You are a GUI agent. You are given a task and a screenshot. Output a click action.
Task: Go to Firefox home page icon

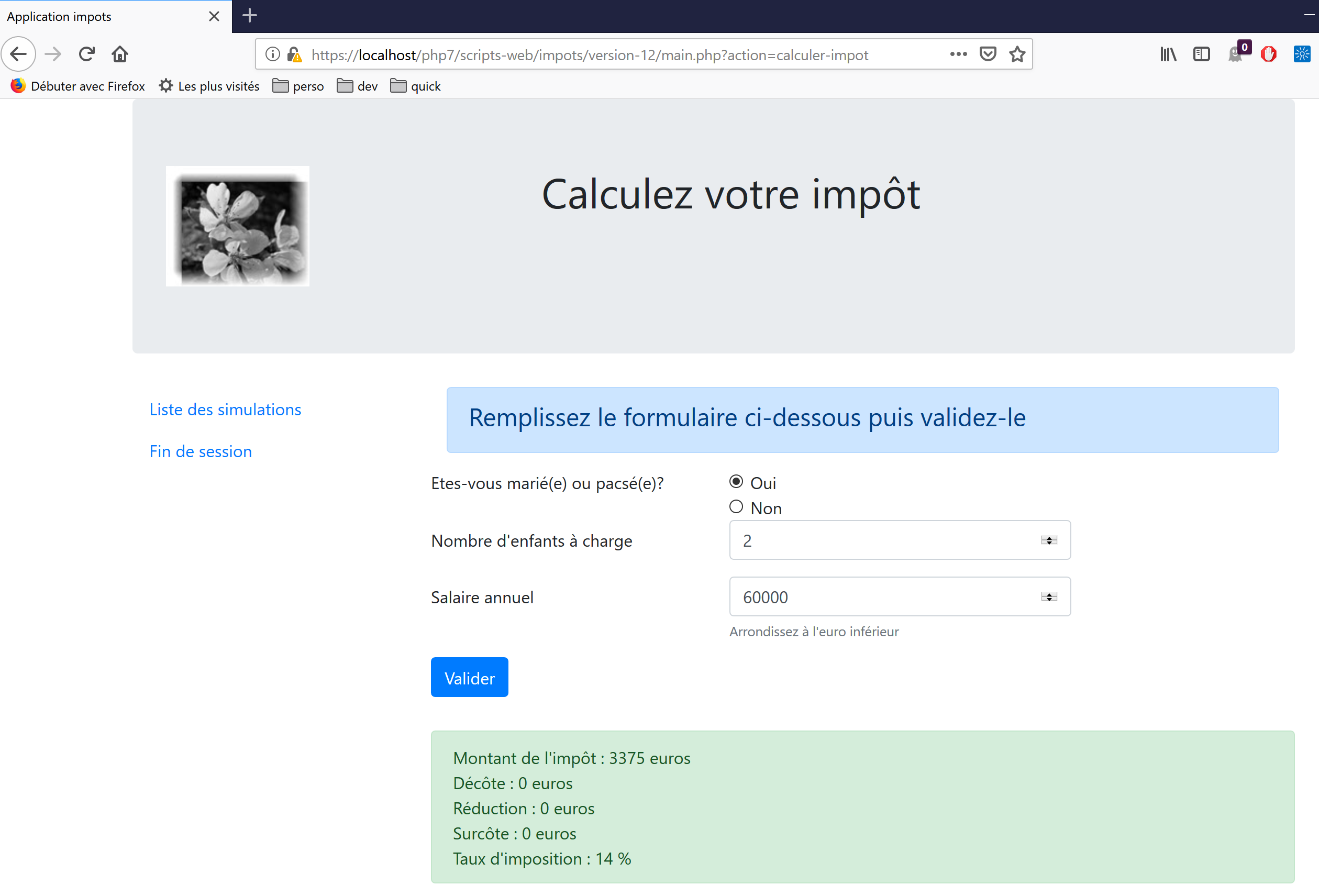(x=120, y=54)
